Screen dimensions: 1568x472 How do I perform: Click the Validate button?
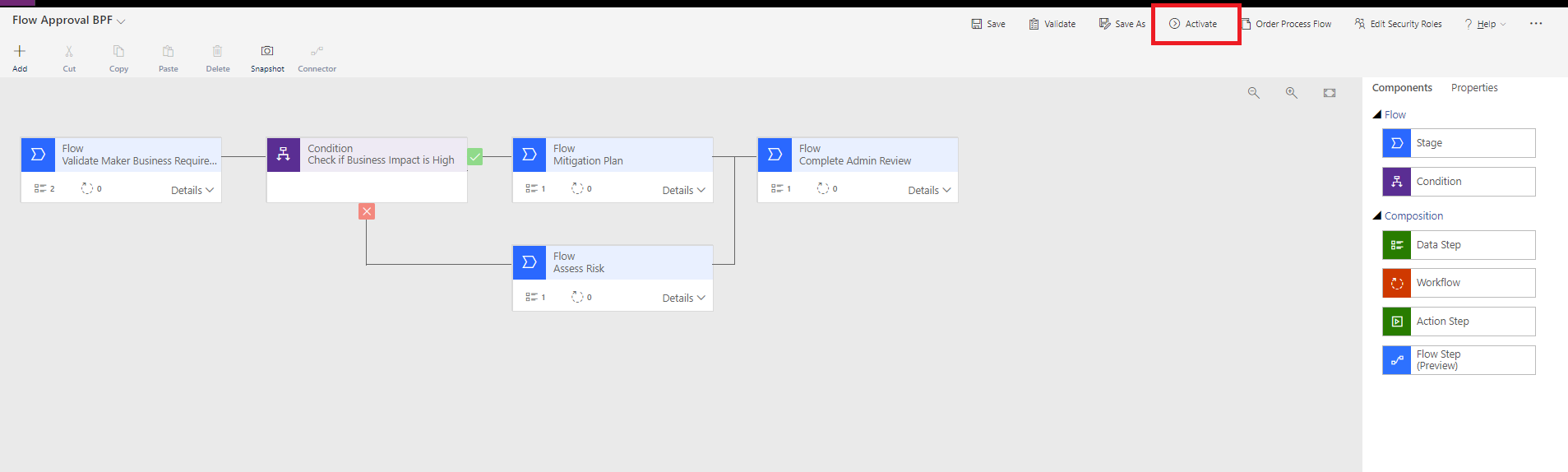pos(1052,24)
